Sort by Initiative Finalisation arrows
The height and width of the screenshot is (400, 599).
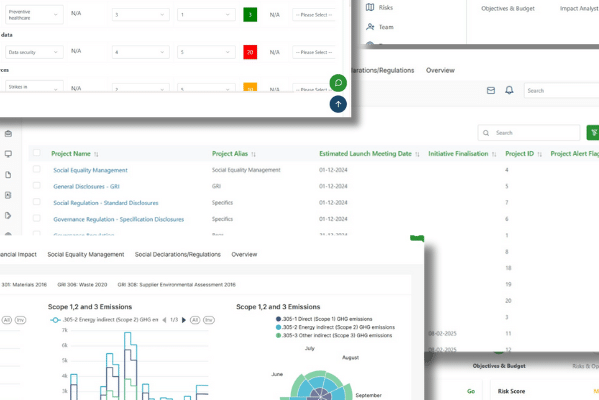[494, 154]
